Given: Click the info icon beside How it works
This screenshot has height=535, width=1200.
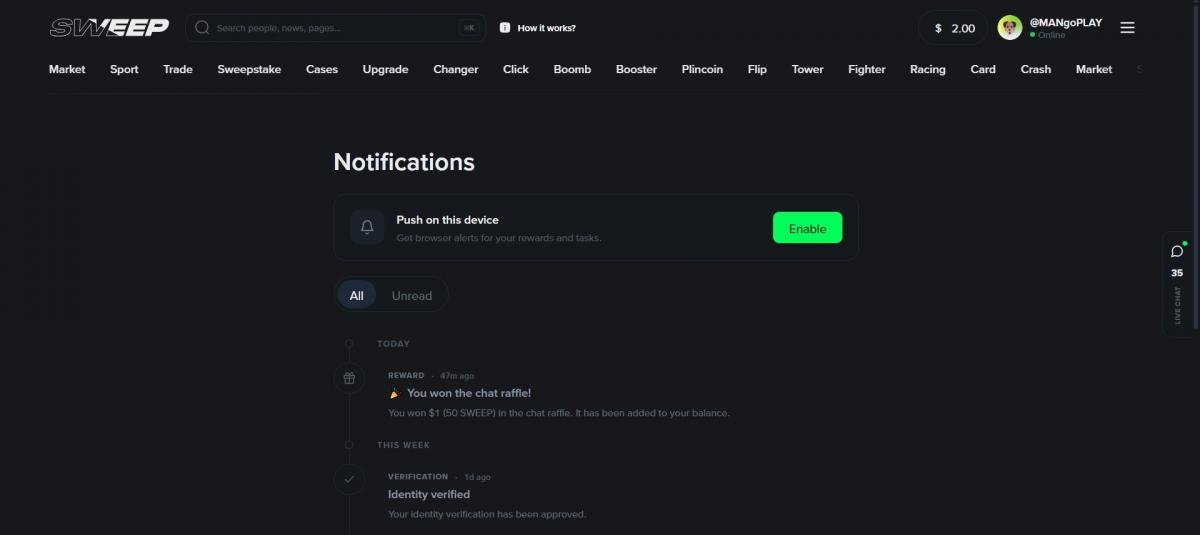Looking at the screenshot, I should pyautogui.click(x=505, y=28).
